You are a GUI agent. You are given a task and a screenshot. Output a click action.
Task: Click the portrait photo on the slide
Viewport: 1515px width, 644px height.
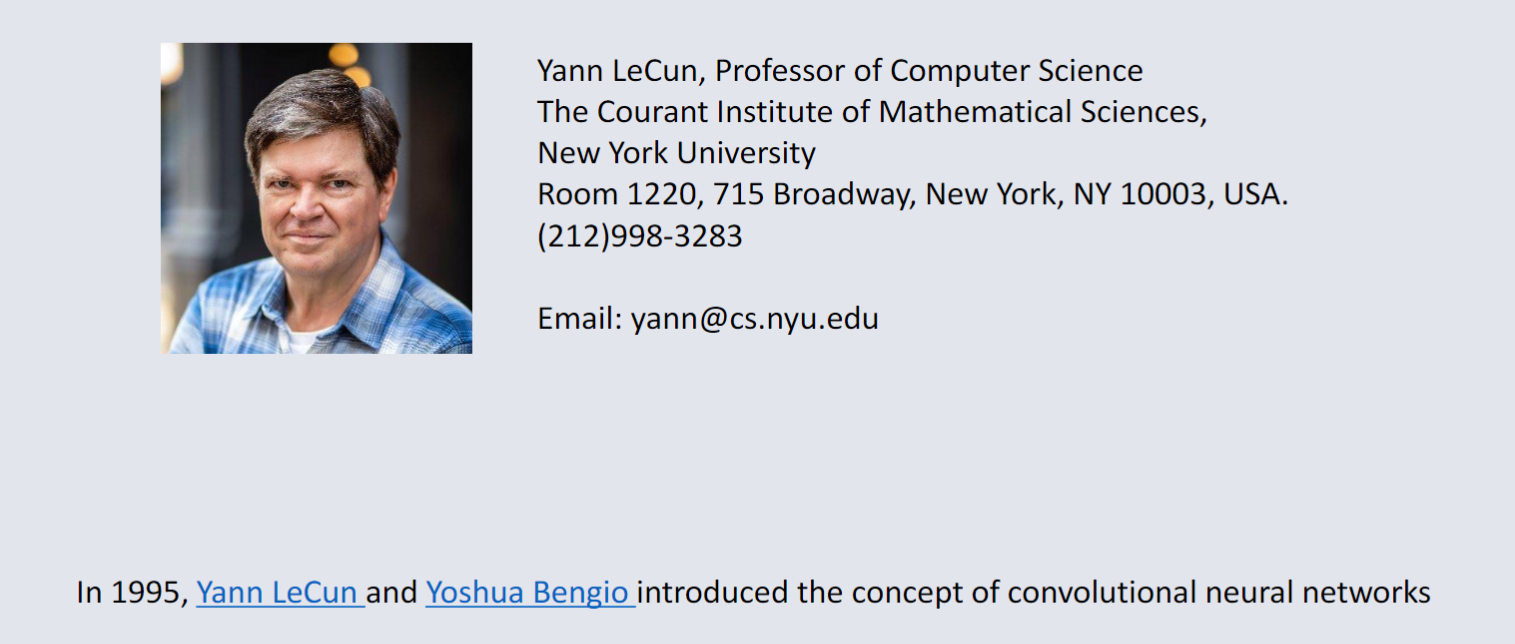pyautogui.click(x=316, y=198)
